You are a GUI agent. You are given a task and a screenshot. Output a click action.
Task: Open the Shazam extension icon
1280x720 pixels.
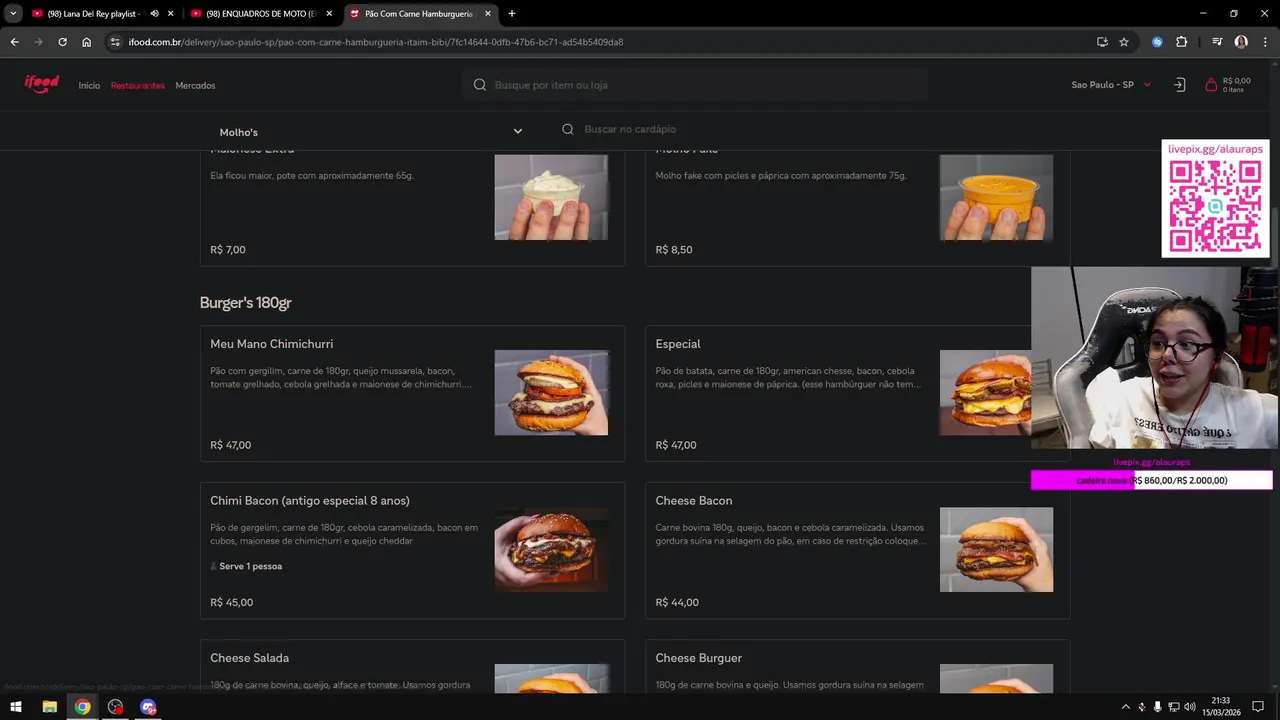point(1157,42)
